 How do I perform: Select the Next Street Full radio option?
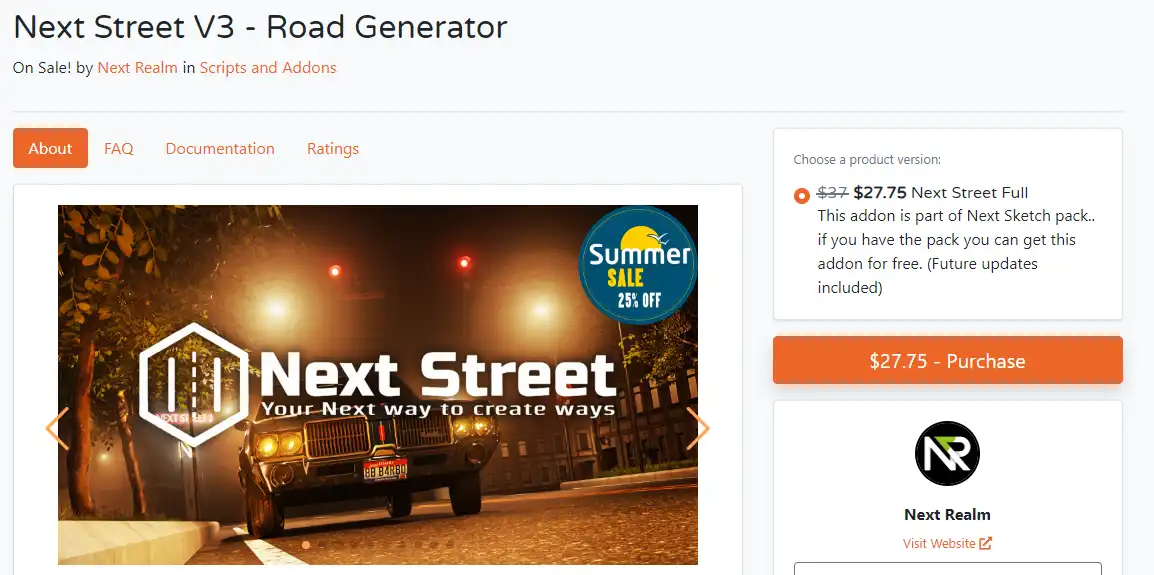[x=801, y=196]
